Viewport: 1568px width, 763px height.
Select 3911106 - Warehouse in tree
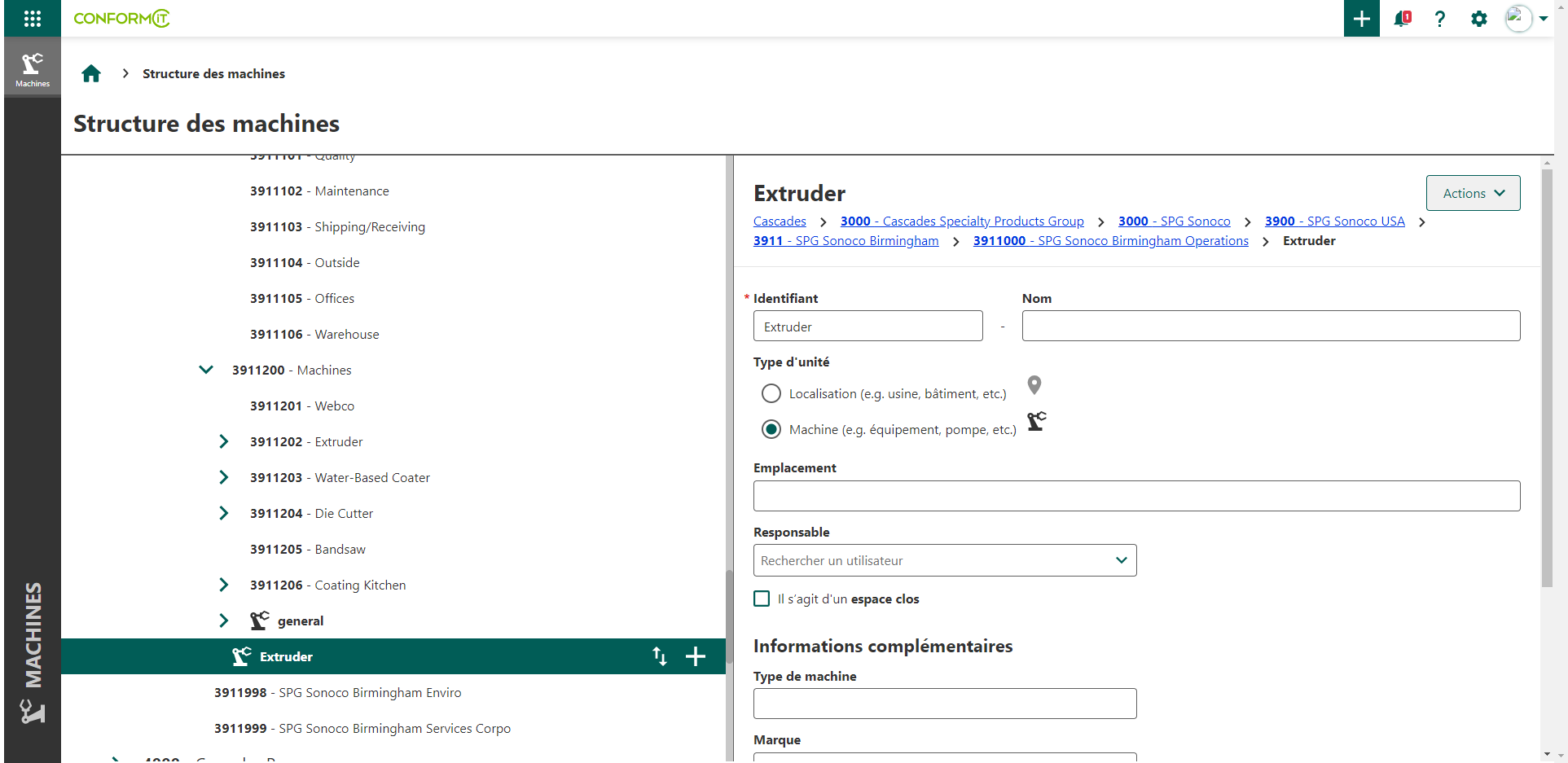tap(314, 334)
